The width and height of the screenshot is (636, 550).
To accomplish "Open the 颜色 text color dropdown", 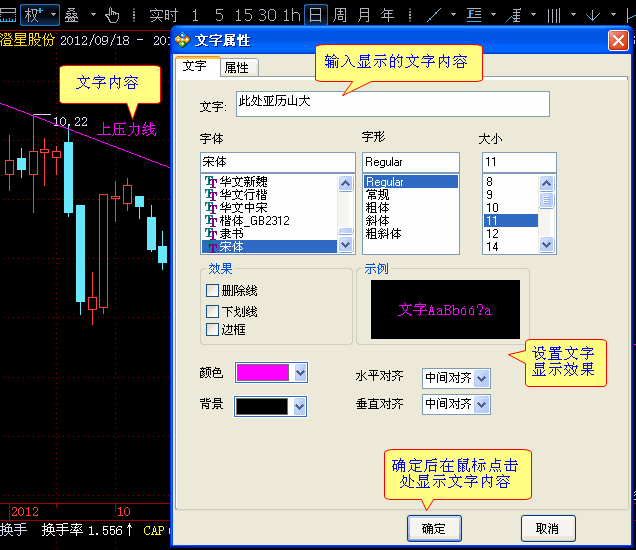I will tap(300, 373).
